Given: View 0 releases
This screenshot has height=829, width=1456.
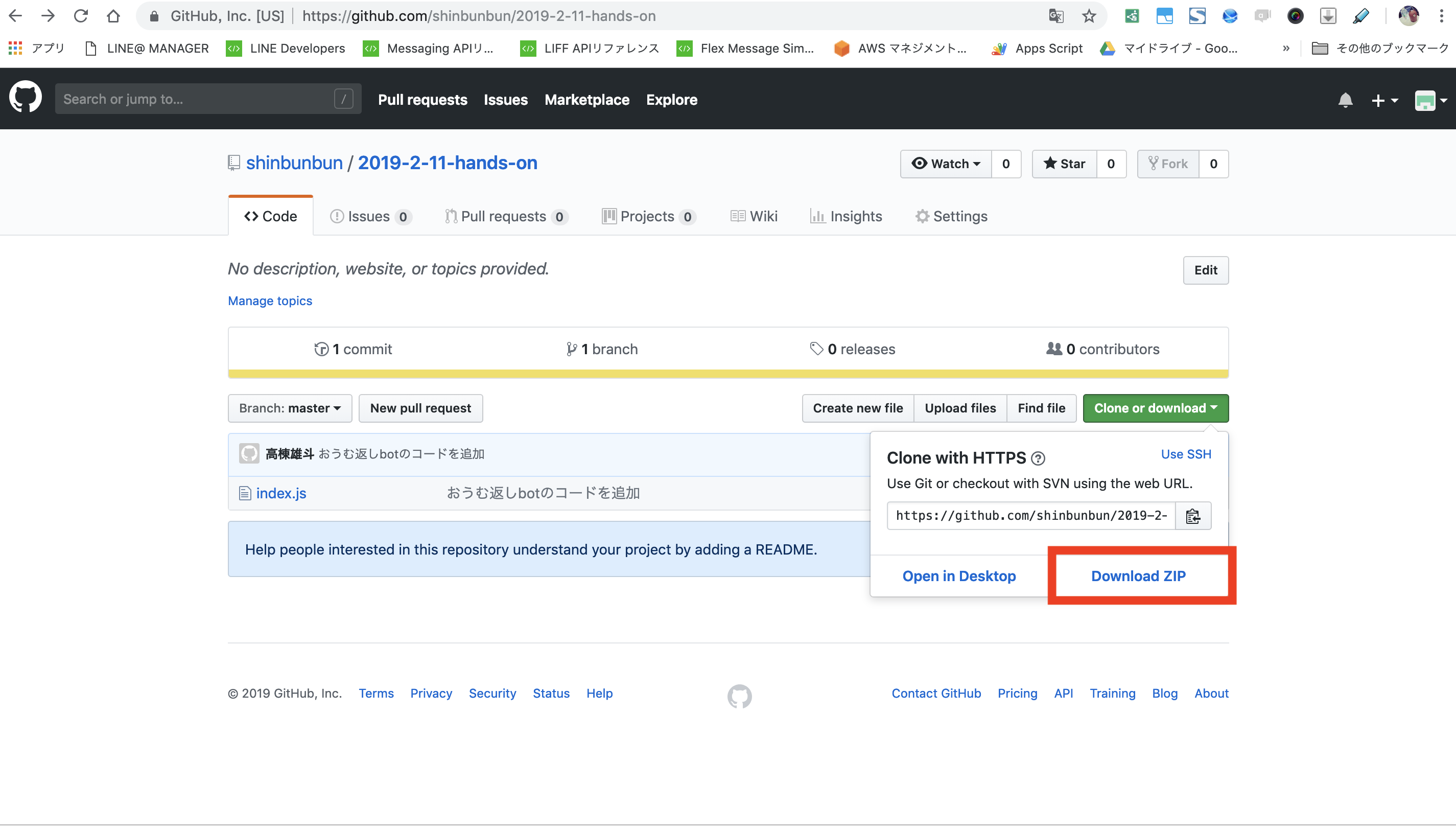Looking at the screenshot, I should [x=852, y=349].
